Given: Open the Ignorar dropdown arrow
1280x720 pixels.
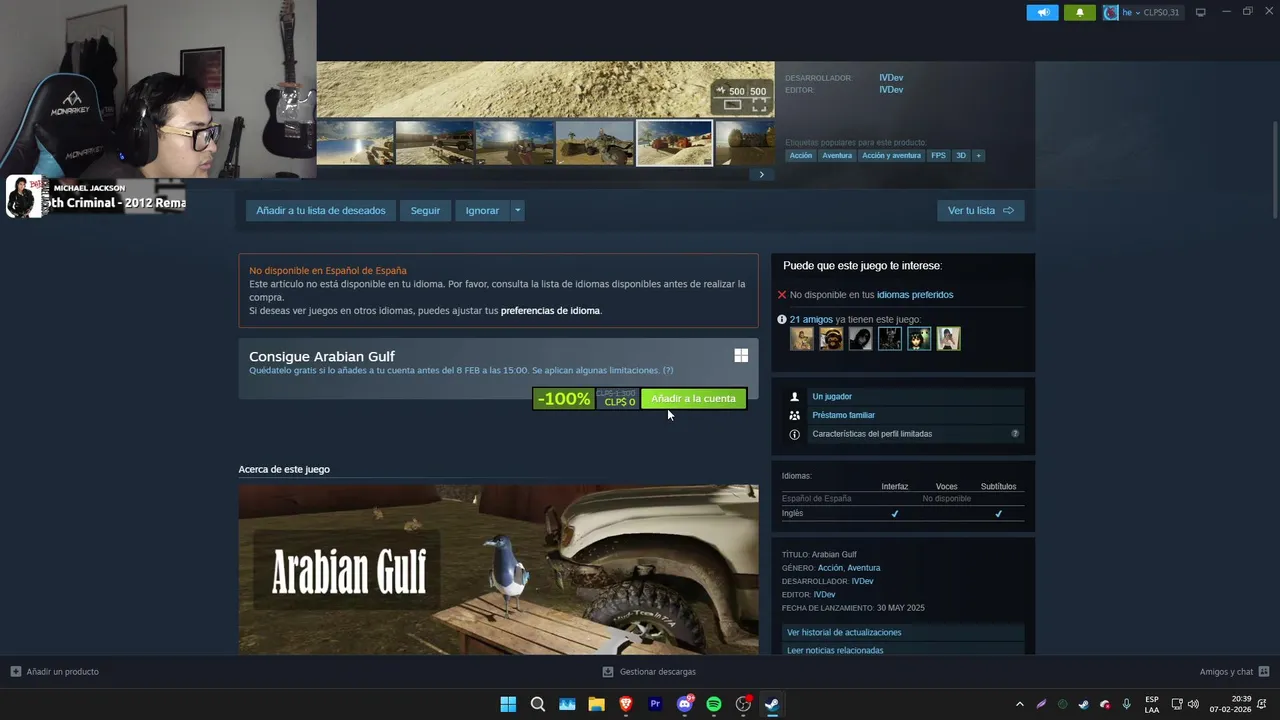Looking at the screenshot, I should click(517, 210).
